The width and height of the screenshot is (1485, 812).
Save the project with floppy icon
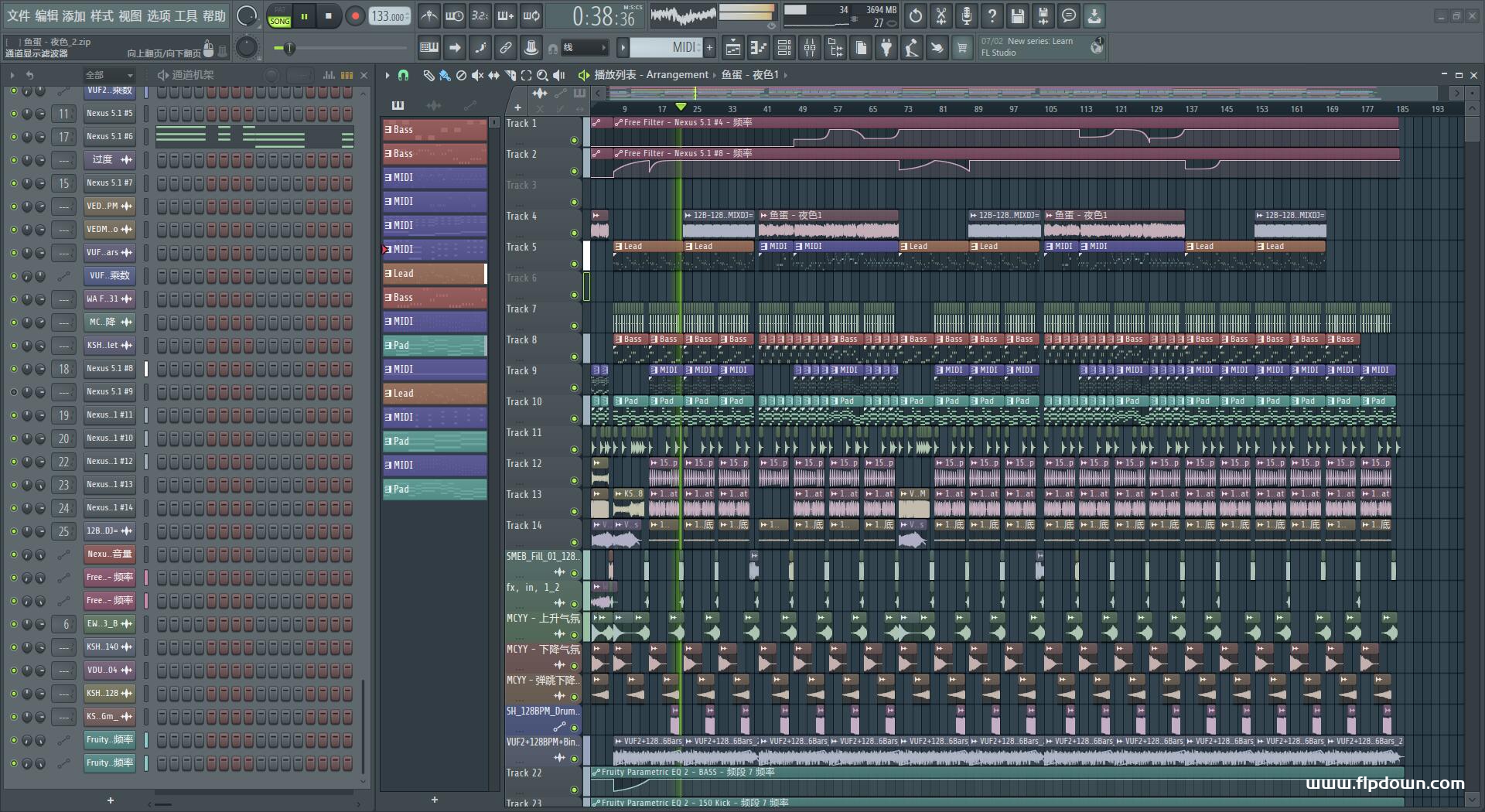[x=1018, y=15]
